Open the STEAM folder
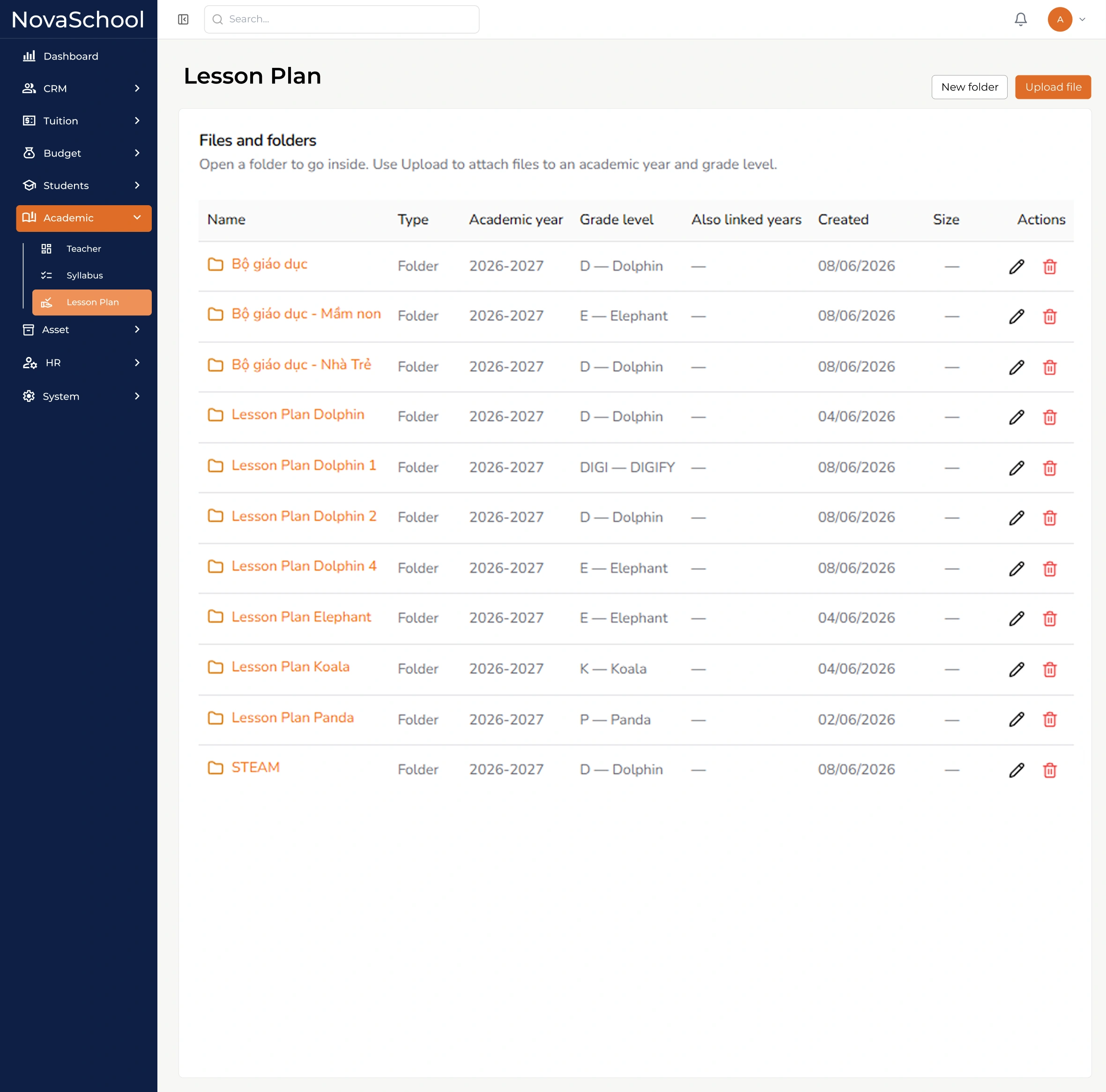1106x1092 pixels. (x=255, y=767)
